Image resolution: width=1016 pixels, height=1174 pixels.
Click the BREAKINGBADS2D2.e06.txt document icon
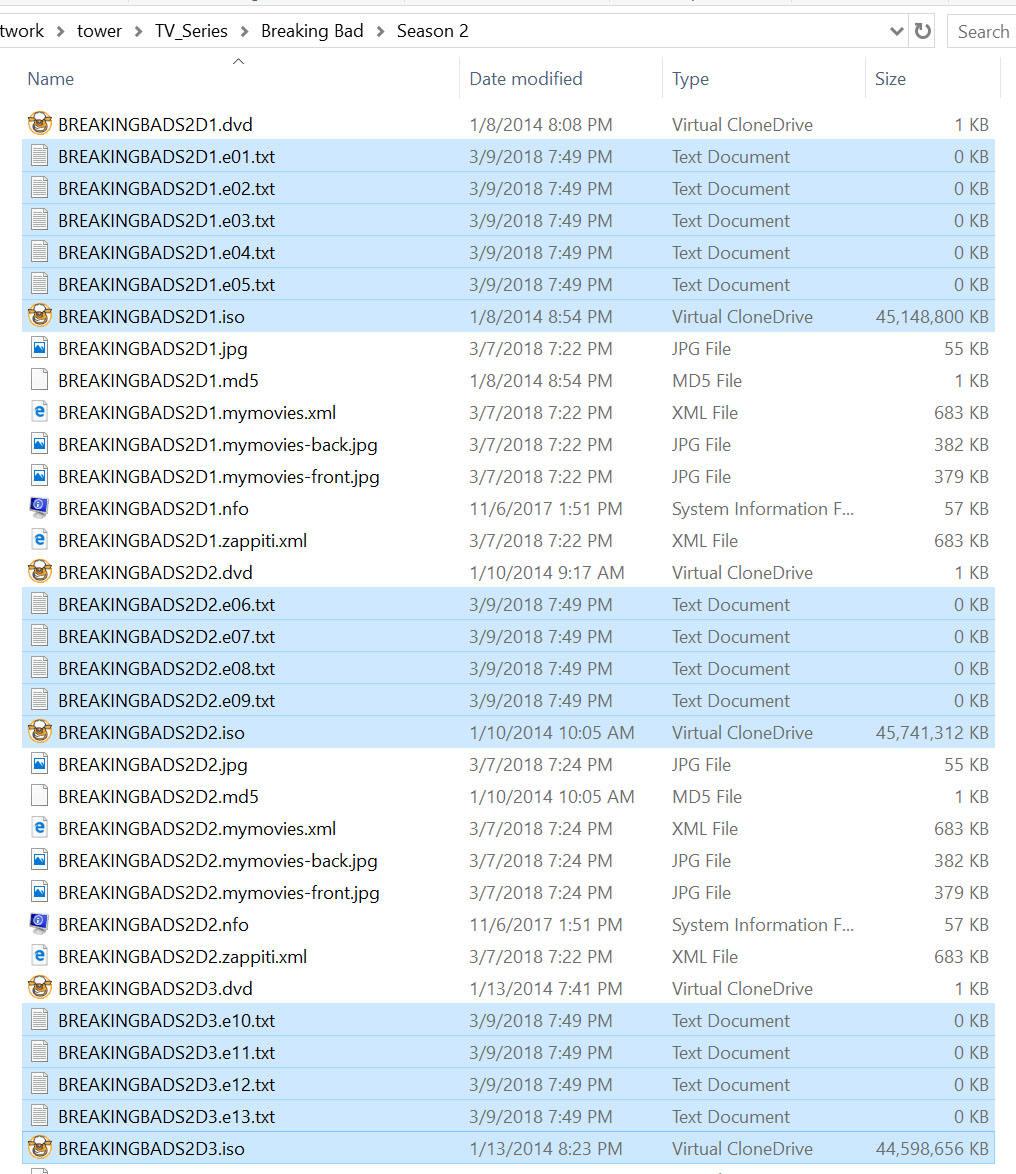click(x=40, y=603)
